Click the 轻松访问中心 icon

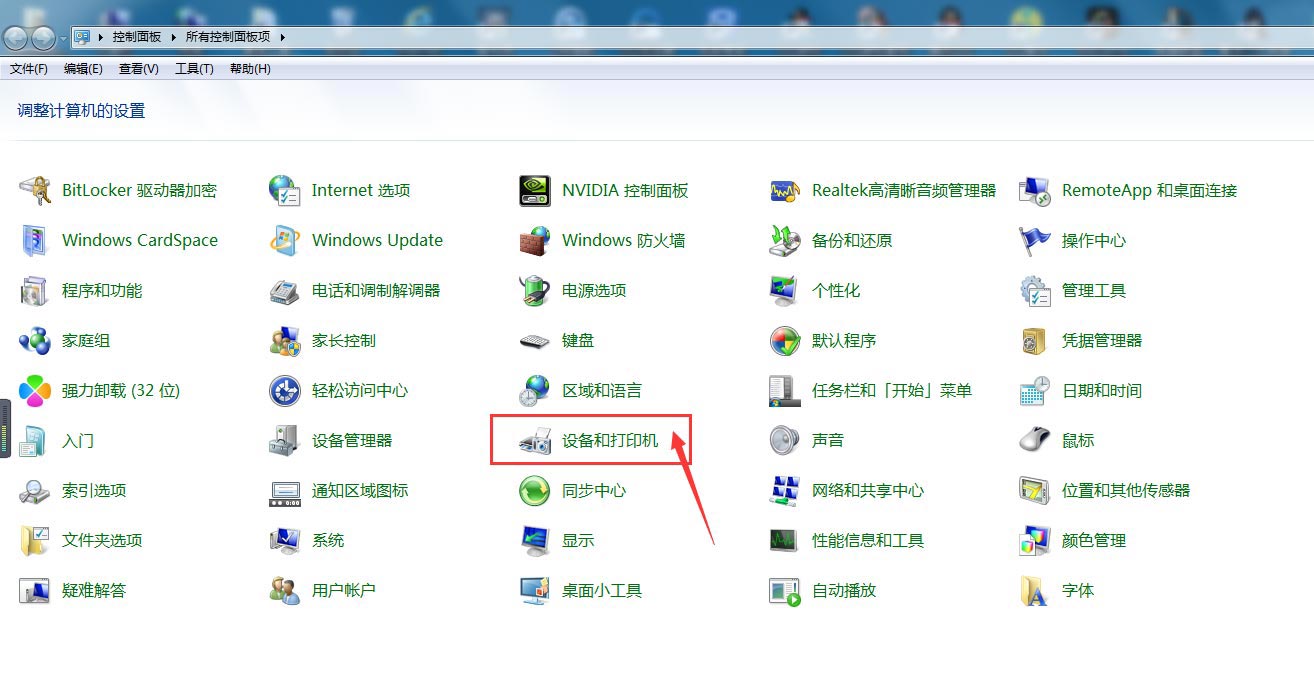(x=285, y=390)
